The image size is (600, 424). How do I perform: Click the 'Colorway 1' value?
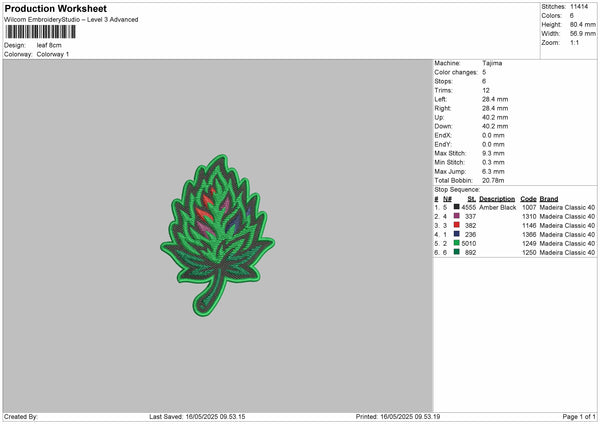point(53,54)
